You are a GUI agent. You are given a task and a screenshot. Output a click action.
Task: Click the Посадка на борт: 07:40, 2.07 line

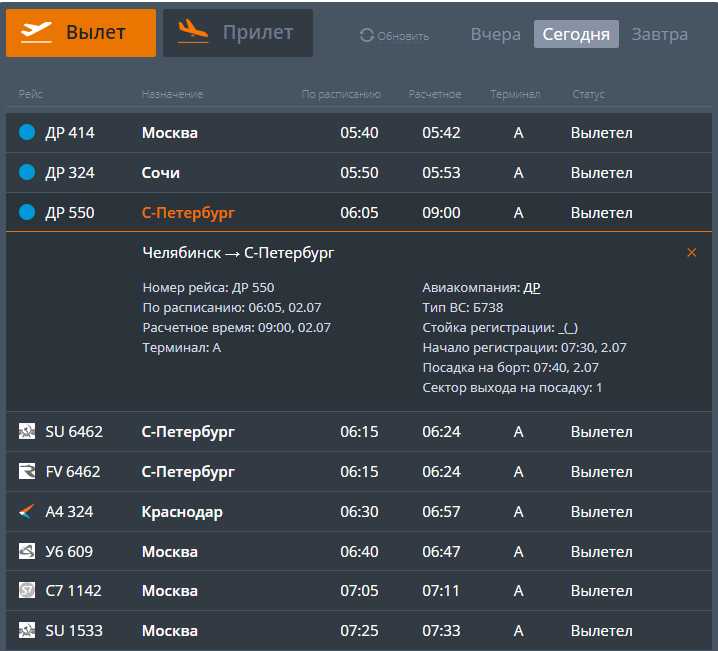tap(511, 368)
